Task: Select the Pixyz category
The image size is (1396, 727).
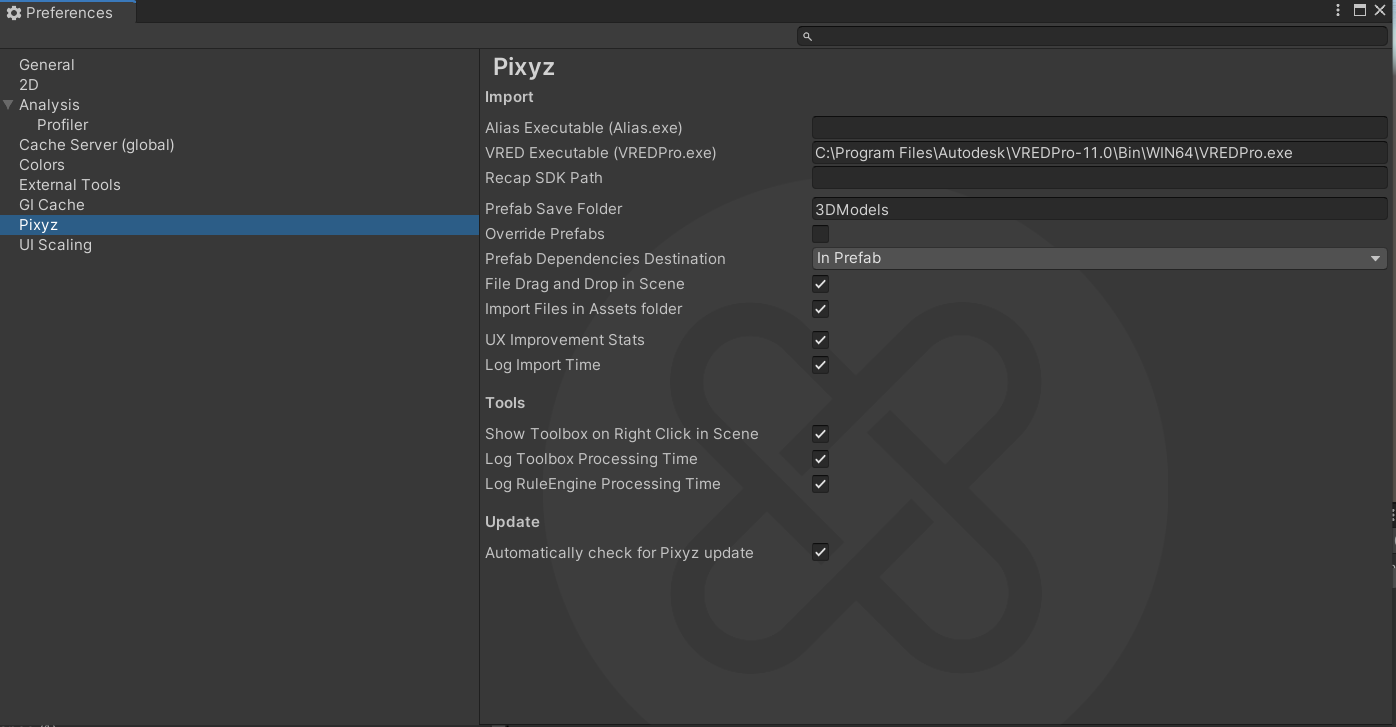Action: pos(239,225)
